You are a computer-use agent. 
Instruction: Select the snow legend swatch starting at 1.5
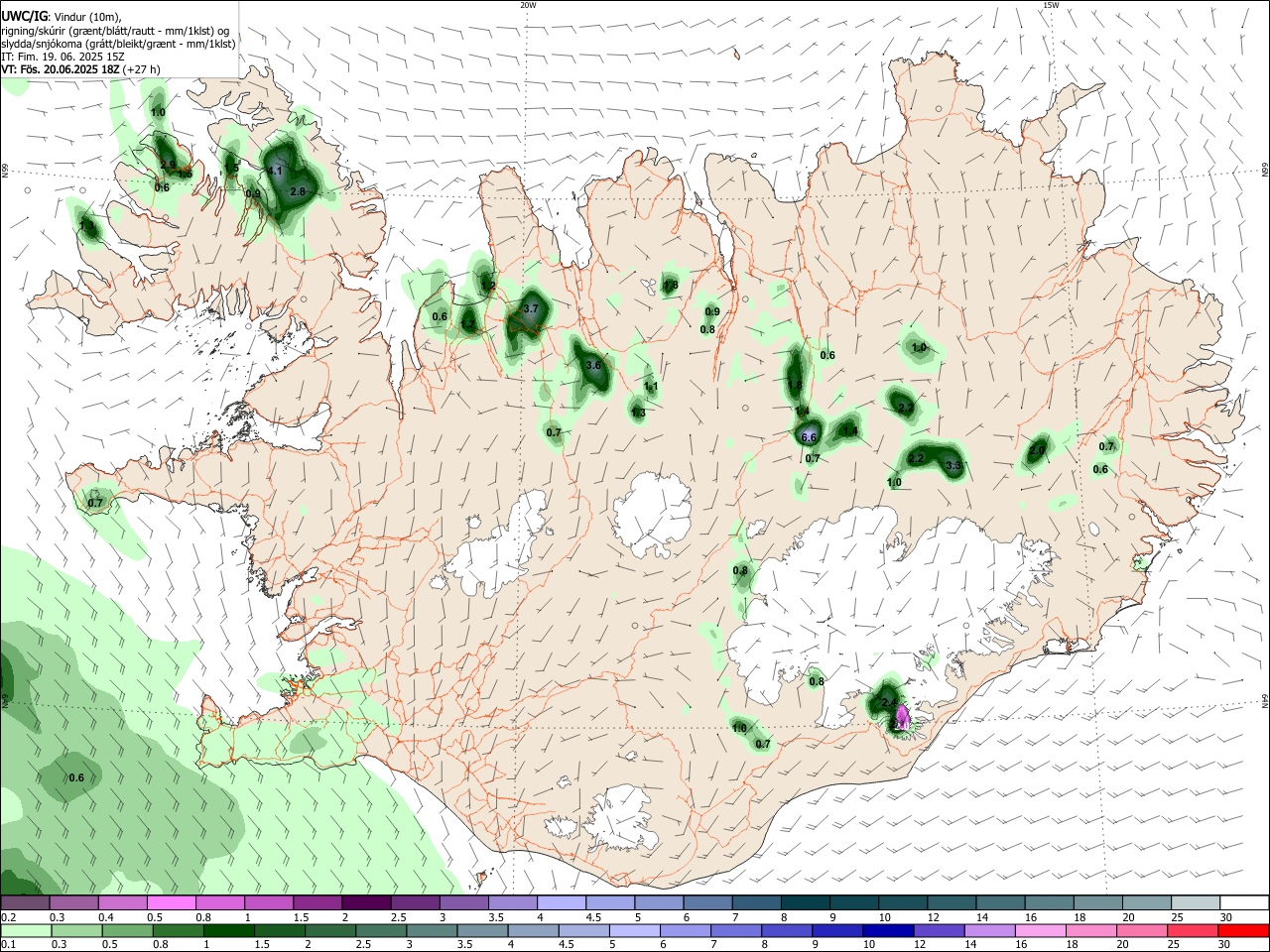317,902
